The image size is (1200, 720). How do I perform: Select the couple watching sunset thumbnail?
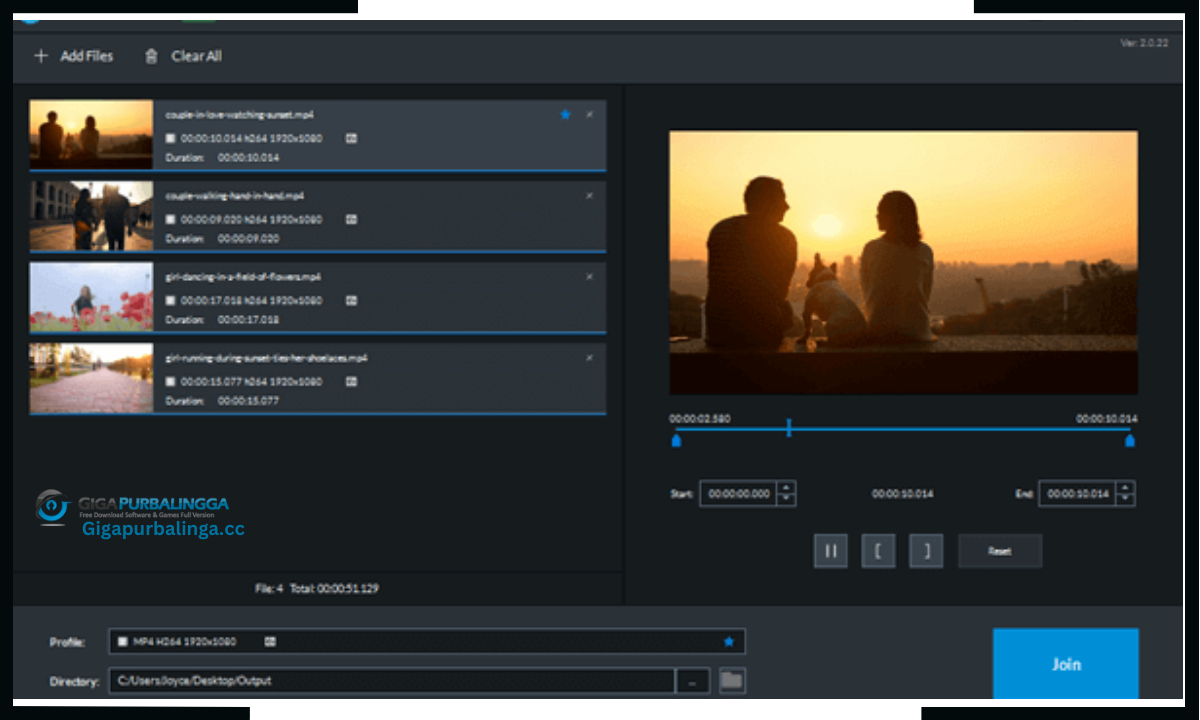pyautogui.click(x=91, y=134)
